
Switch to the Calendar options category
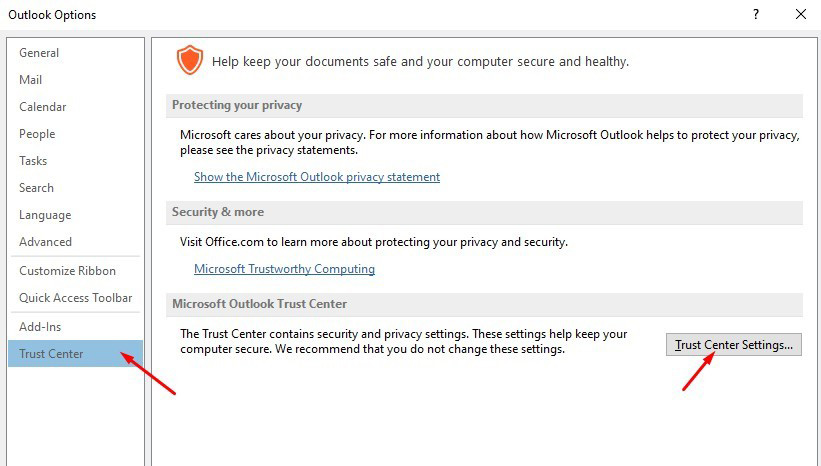tap(43, 107)
